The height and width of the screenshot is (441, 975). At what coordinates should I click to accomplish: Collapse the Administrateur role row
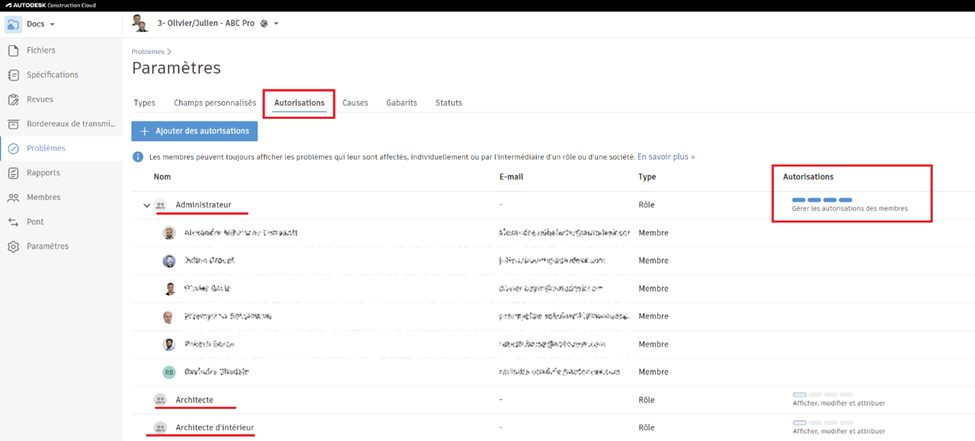(x=147, y=205)
